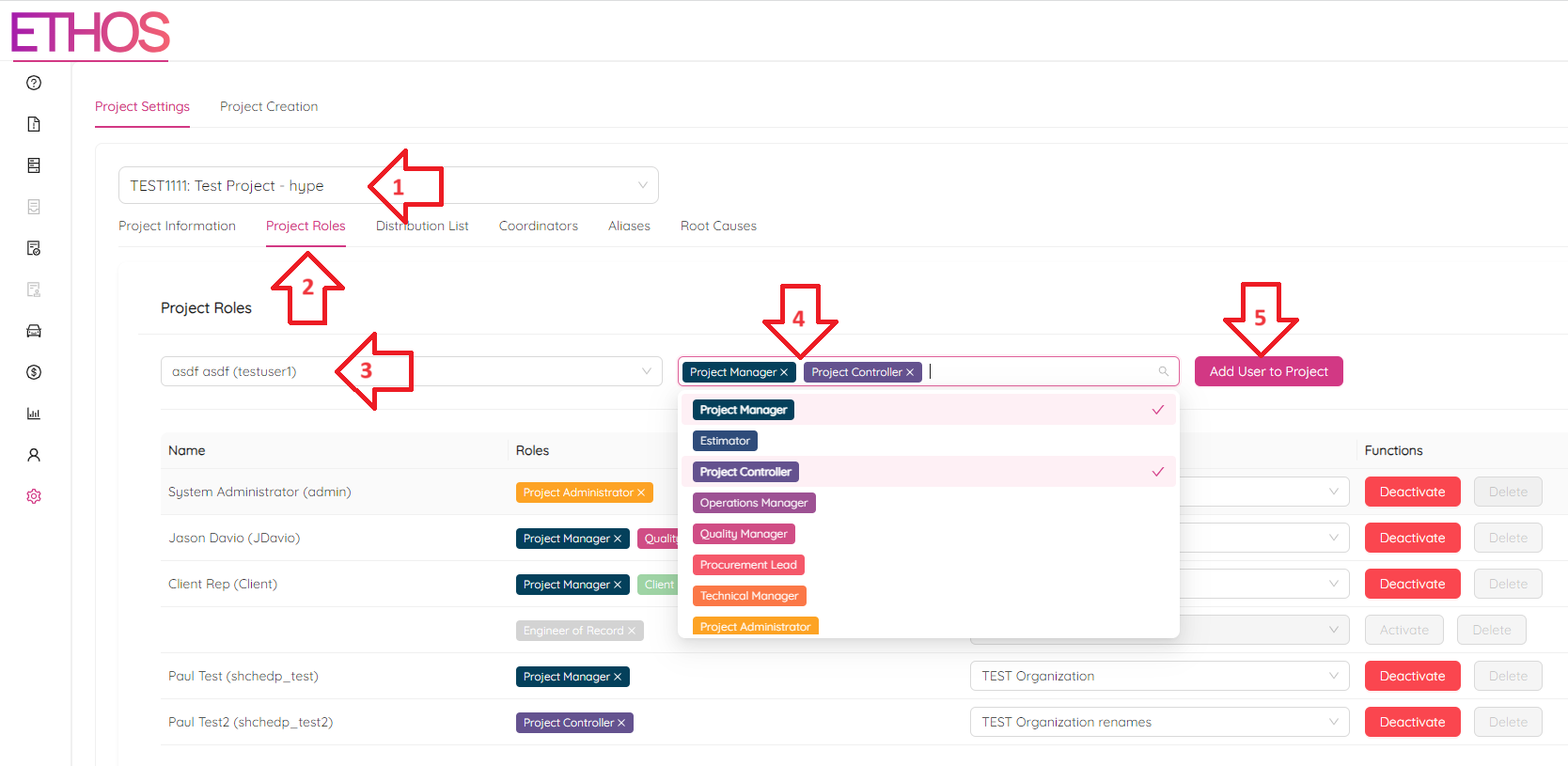
Task: Click the ETHOS logo
Action: [90, 33]
